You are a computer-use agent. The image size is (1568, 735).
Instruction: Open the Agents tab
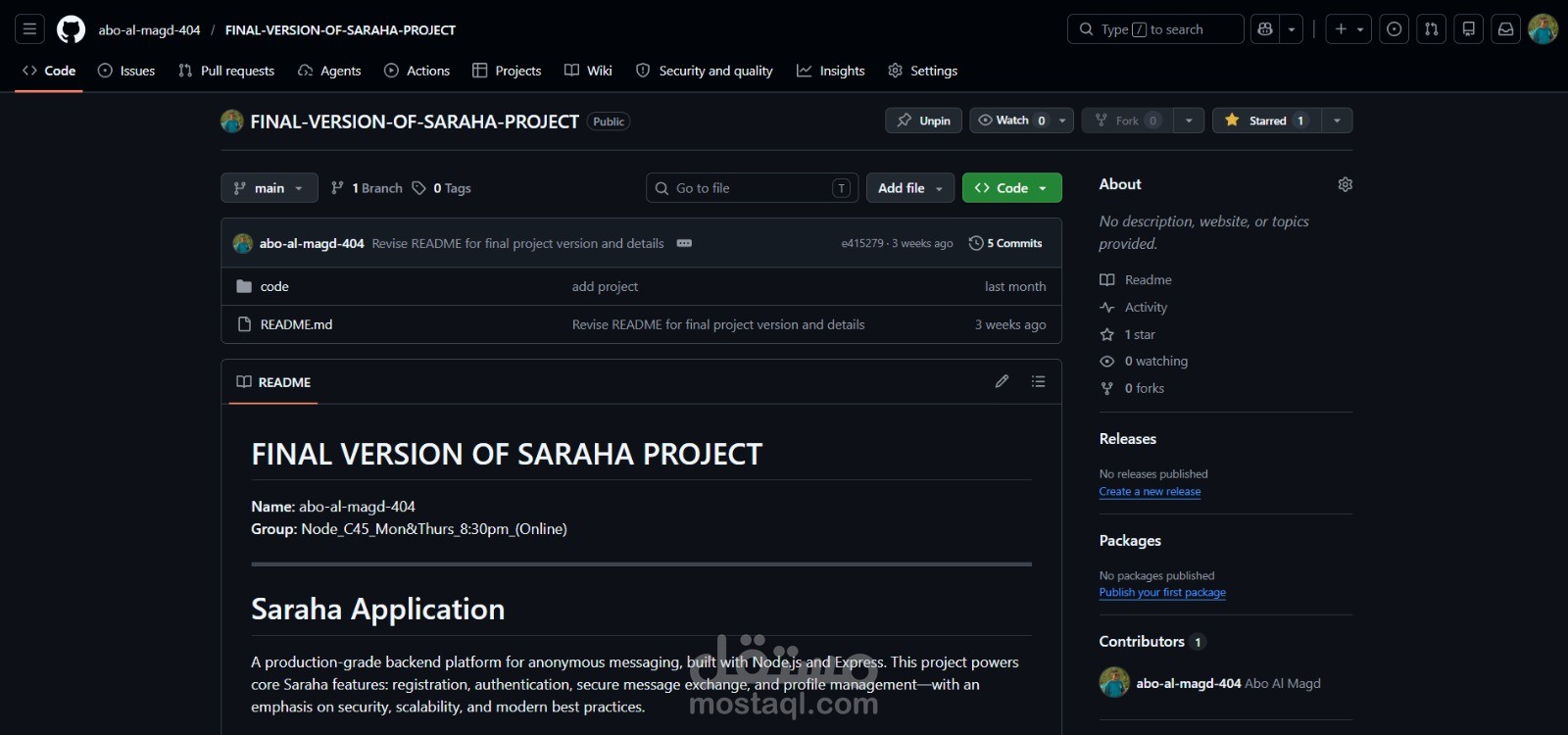329,71
